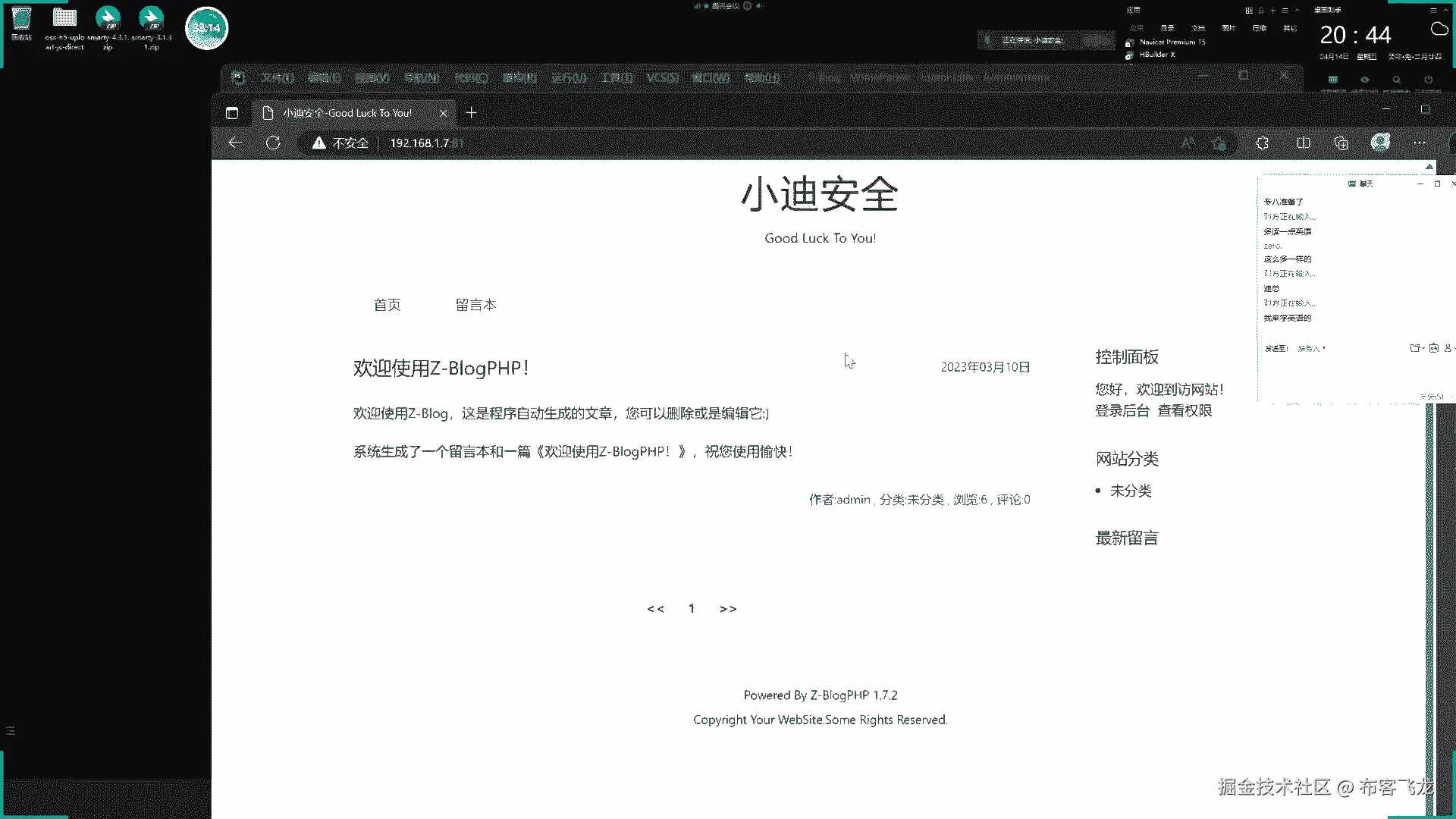
Task: Collapse the 桌面助手 panel with chevron
Action: point(1447,10)
